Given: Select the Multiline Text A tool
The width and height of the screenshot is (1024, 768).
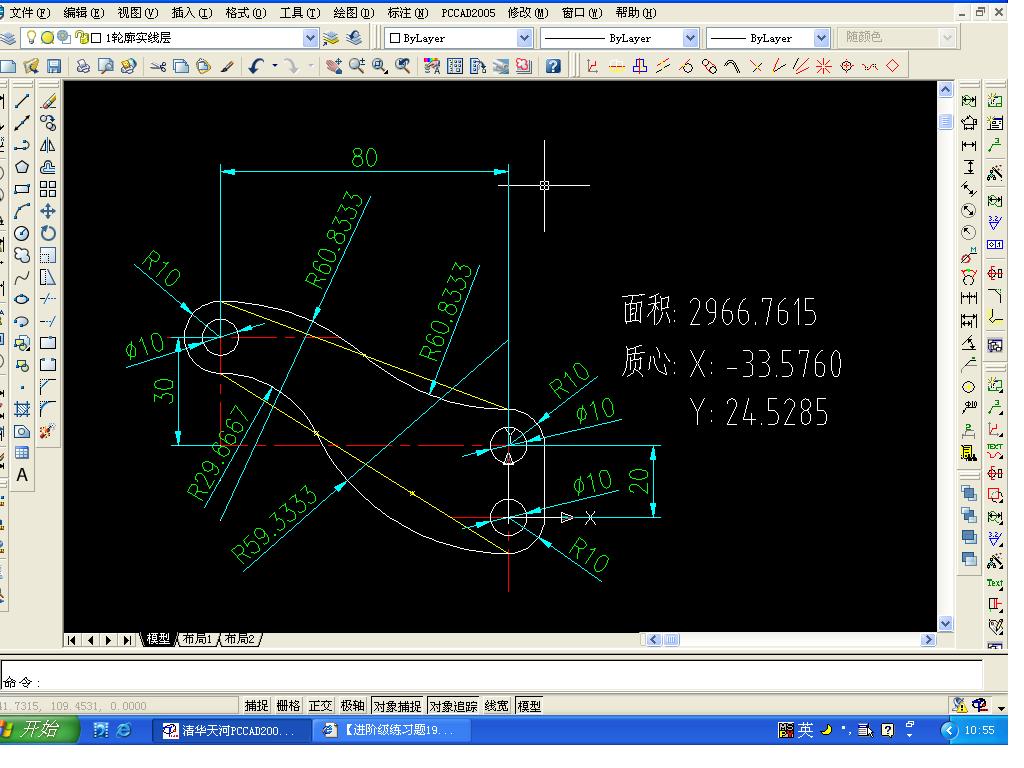Looking at the screenshot, I should (x=22, y=475).
